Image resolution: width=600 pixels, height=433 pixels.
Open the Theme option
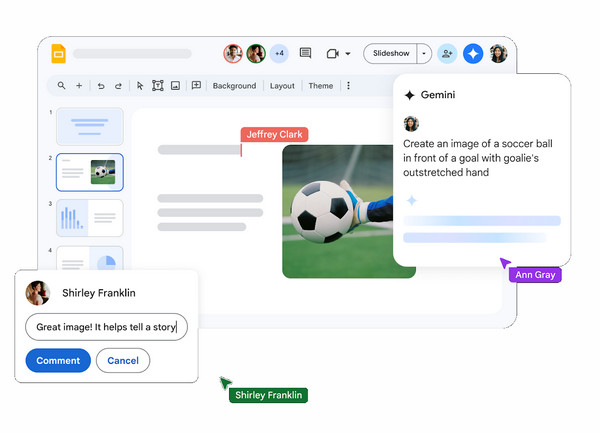pyautogui.click(x=321, y=86)
